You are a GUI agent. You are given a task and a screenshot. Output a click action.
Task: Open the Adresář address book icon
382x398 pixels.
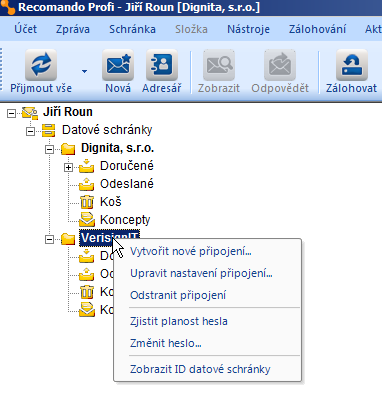coord(162,65)
